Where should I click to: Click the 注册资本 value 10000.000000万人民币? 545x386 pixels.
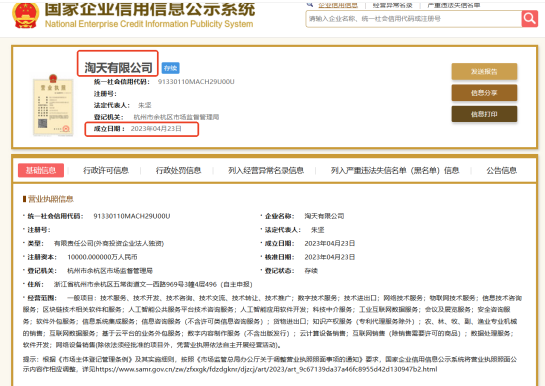coord(102,257)
